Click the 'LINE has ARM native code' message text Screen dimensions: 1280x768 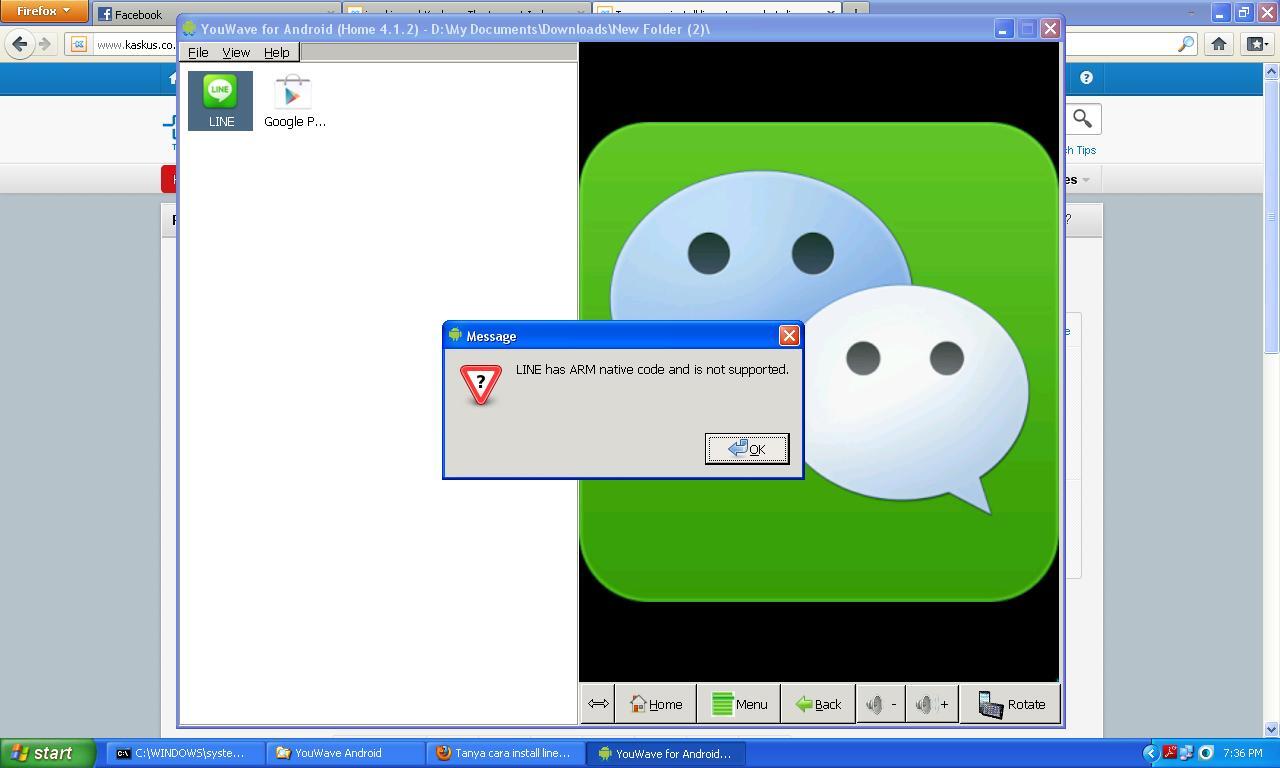[652, 369]
